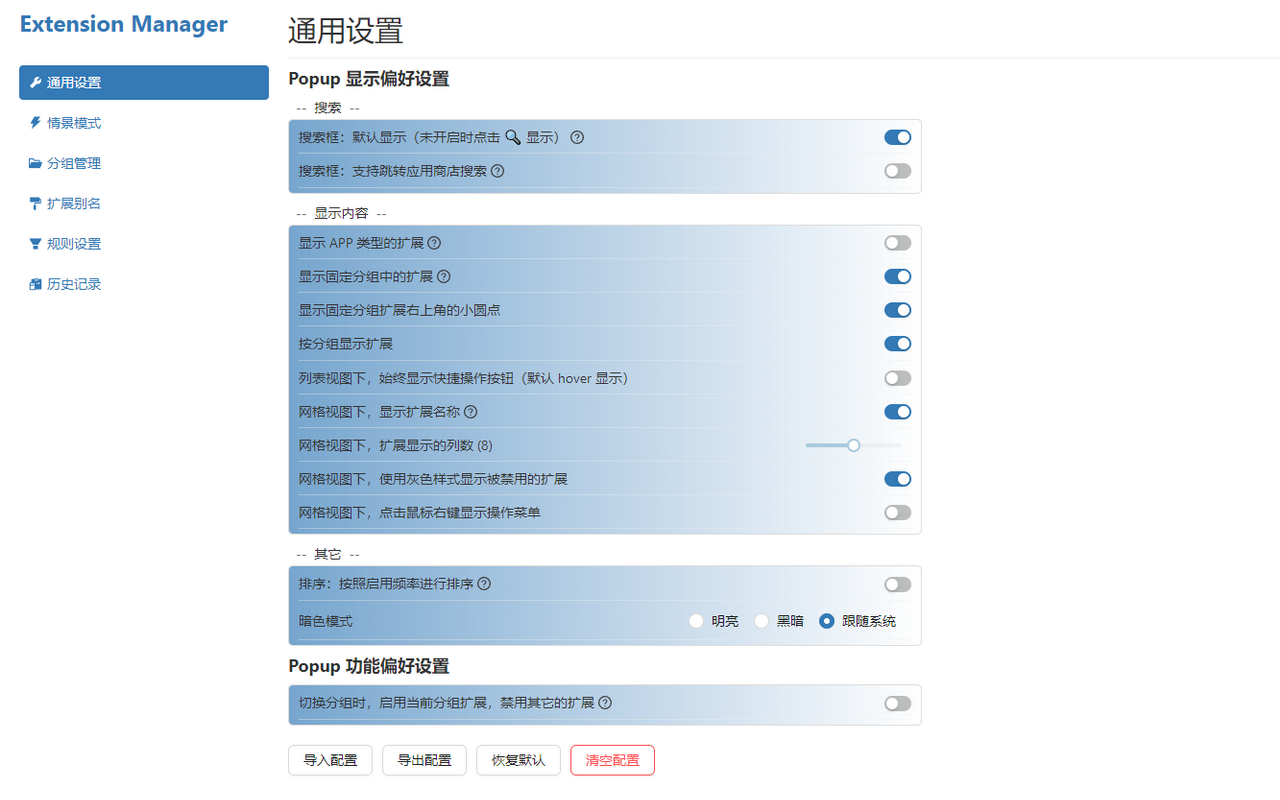Image resolution: width=1280 pixels, height=800 pixels.
Task: Click the magnifier icon in the 搜索框 label
Action: [x=513, y=137]
